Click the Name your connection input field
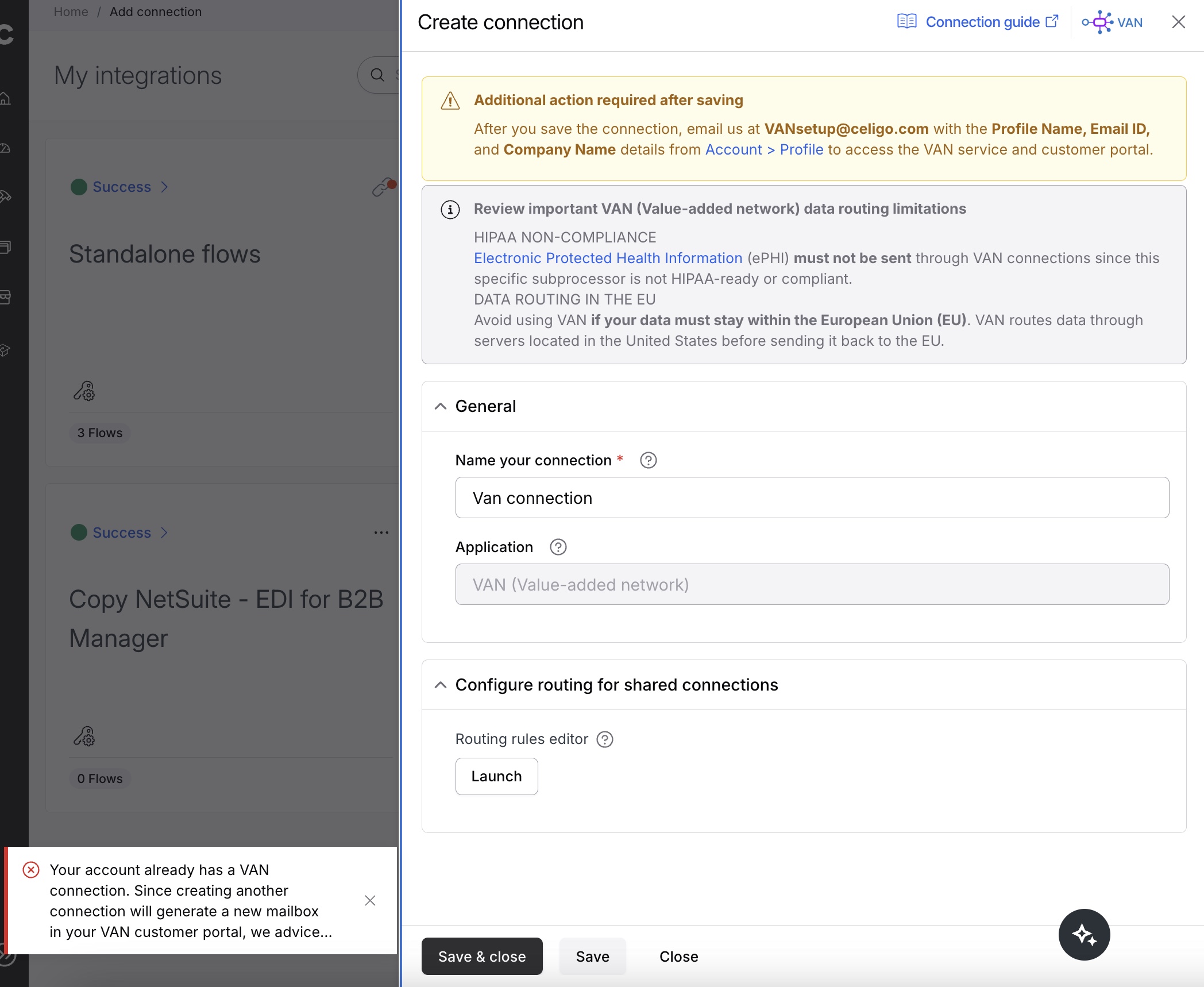The width and height of the screenshot is (1204, 987). click(x=812, y=498)
